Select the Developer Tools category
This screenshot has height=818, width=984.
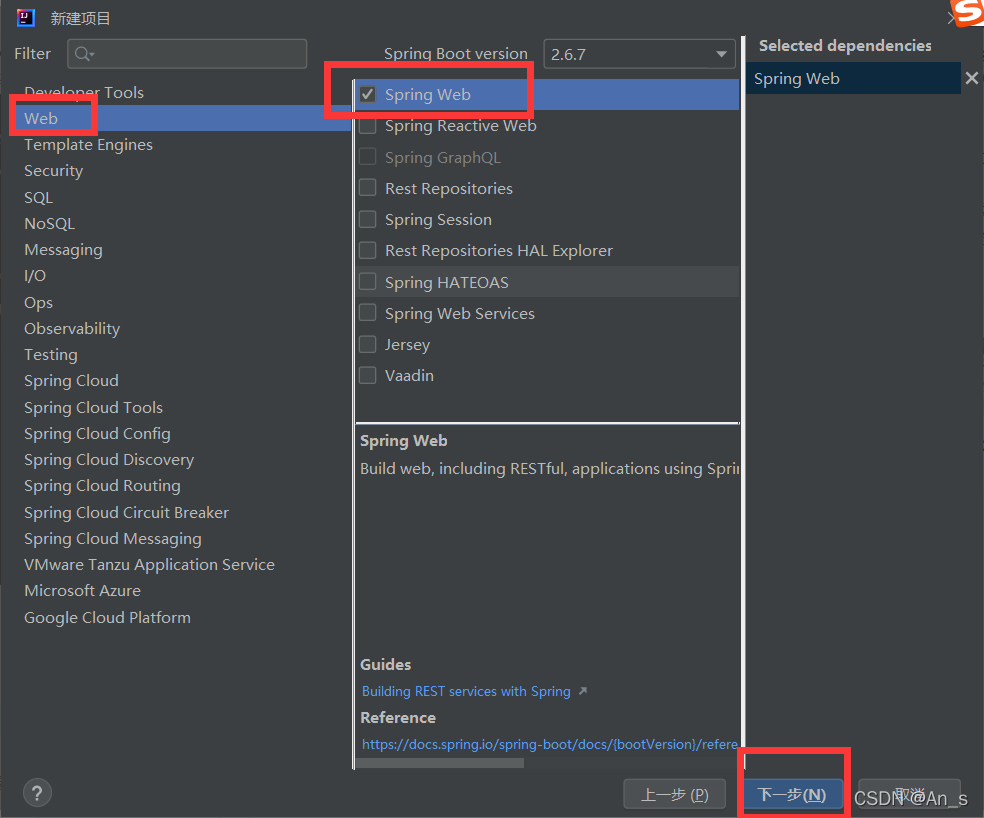pyautogui.click(x=84, y=92)
